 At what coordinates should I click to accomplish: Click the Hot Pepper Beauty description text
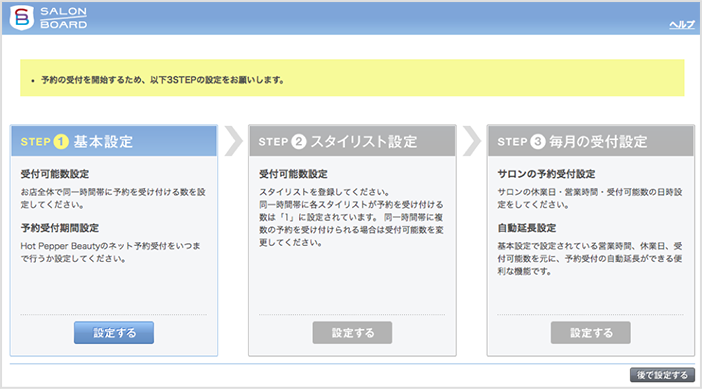111,252
